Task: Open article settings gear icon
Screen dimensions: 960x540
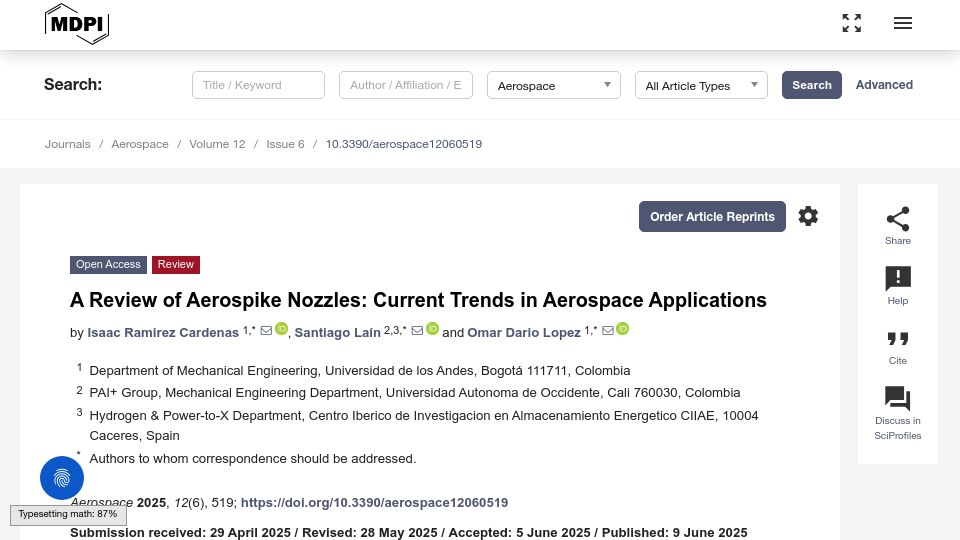Action: pos(808,216)
